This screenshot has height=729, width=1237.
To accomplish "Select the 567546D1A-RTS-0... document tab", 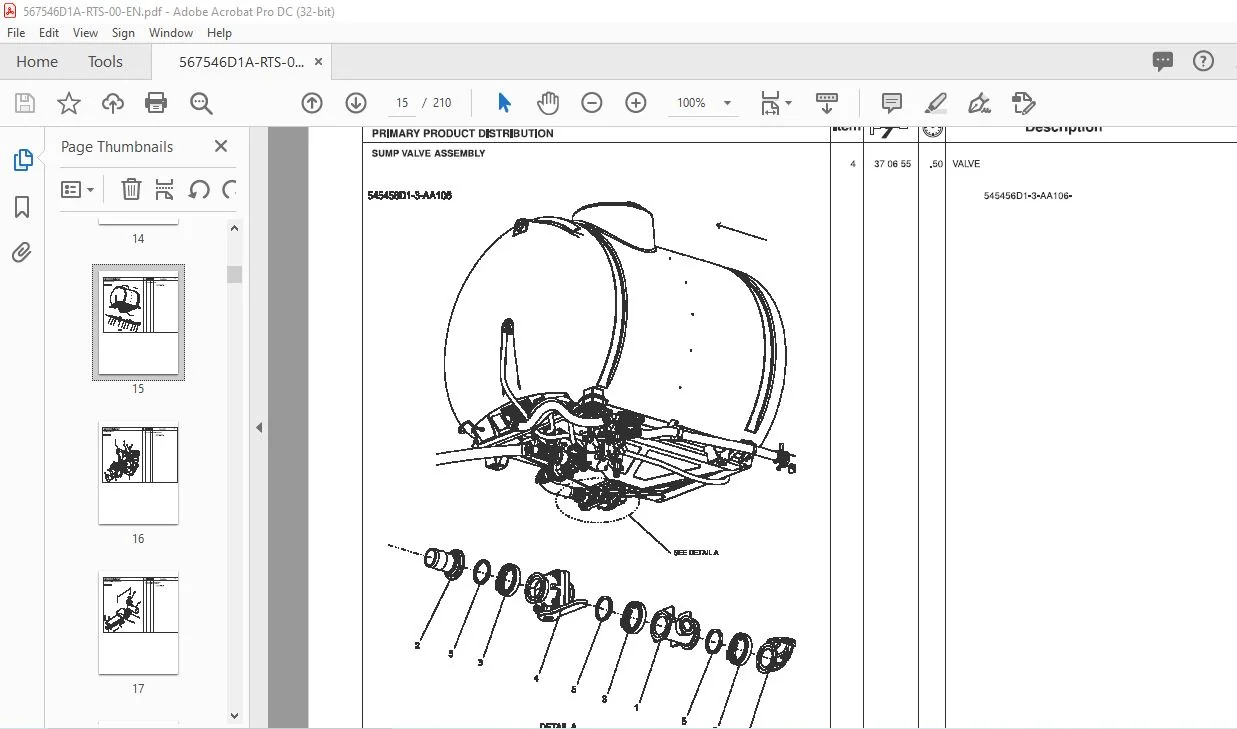I will (241, 61).
